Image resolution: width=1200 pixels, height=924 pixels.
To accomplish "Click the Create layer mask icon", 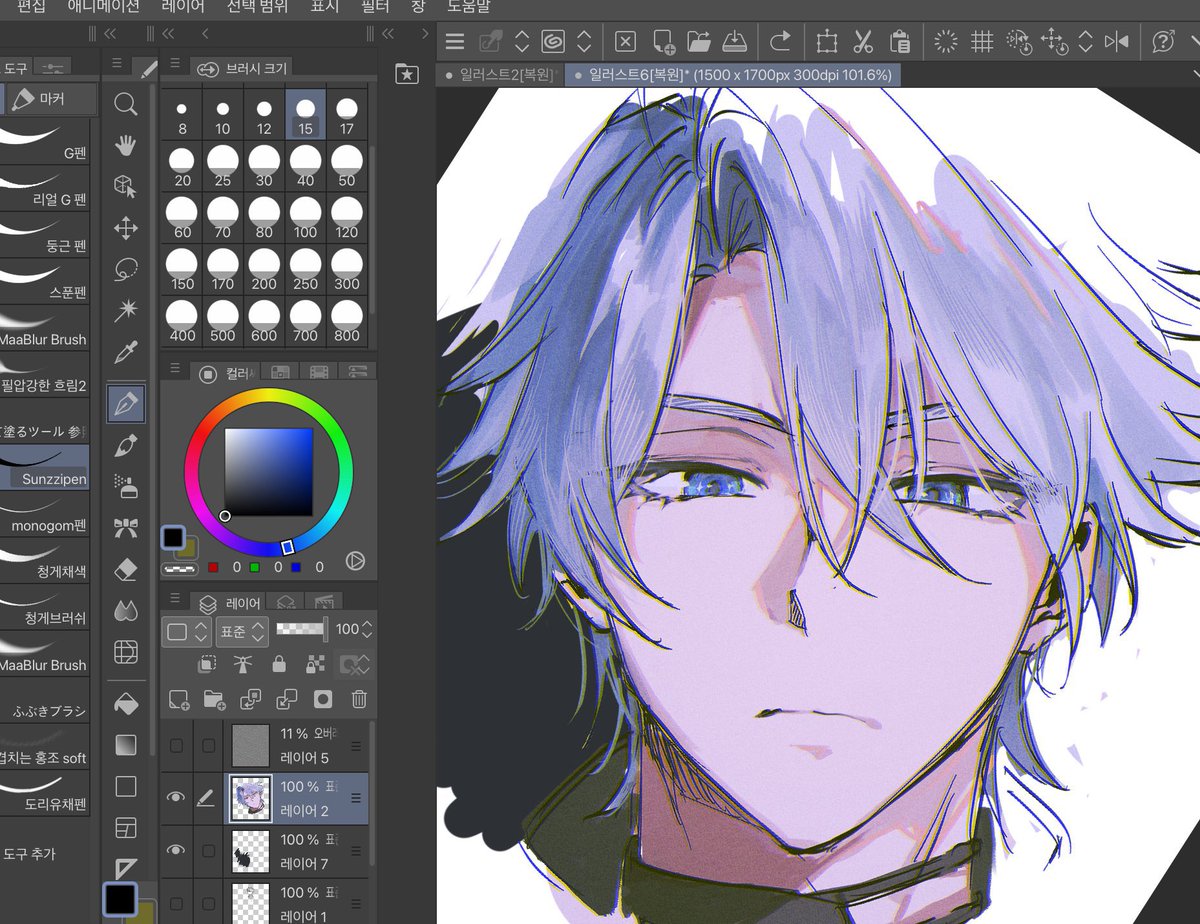I will pyautogui.click(x=323, y=699).
